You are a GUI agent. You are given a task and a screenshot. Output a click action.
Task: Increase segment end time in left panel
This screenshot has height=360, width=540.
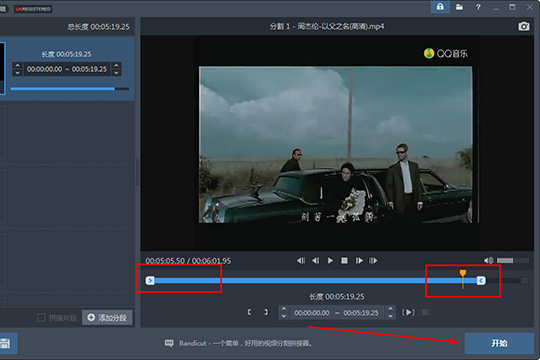[x=117, y=65]
